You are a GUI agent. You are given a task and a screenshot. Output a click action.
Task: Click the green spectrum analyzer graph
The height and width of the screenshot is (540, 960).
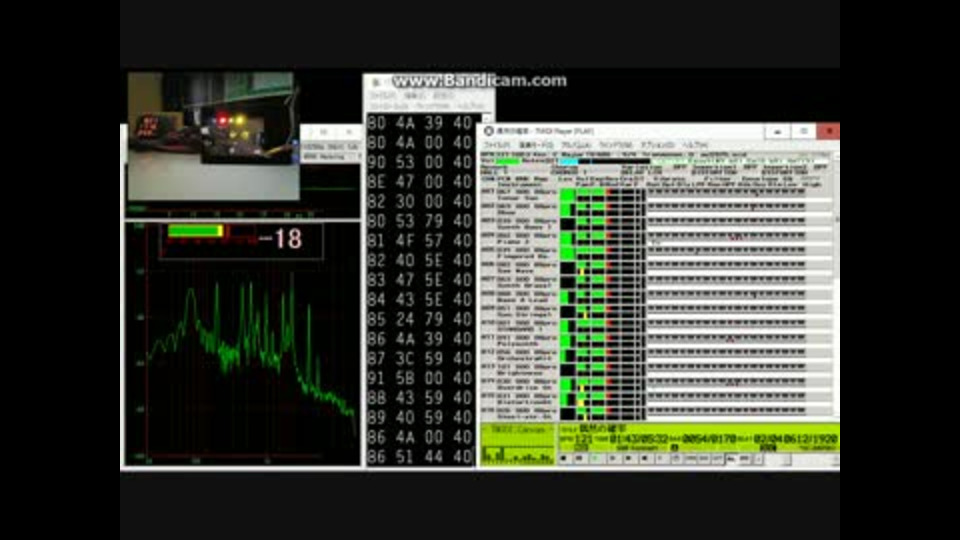(x=243, y=344)
